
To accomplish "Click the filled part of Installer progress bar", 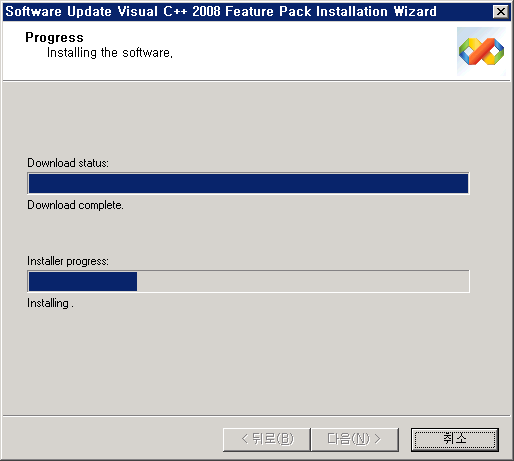I will click(83, 281).
